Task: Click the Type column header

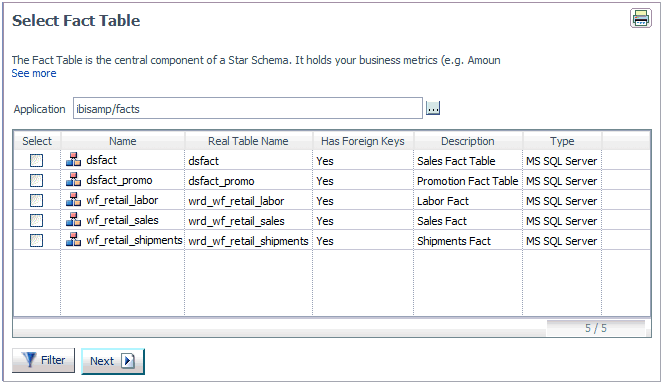Action: [562, 141]
